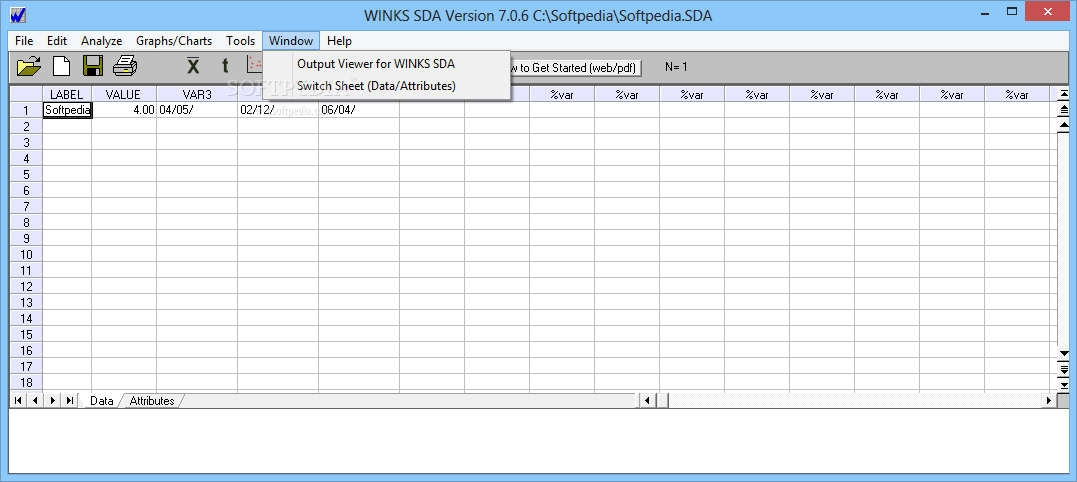Open the Graphs/Charts menu
This screenshot has height=482, width=1077.
tap(174, 41)
